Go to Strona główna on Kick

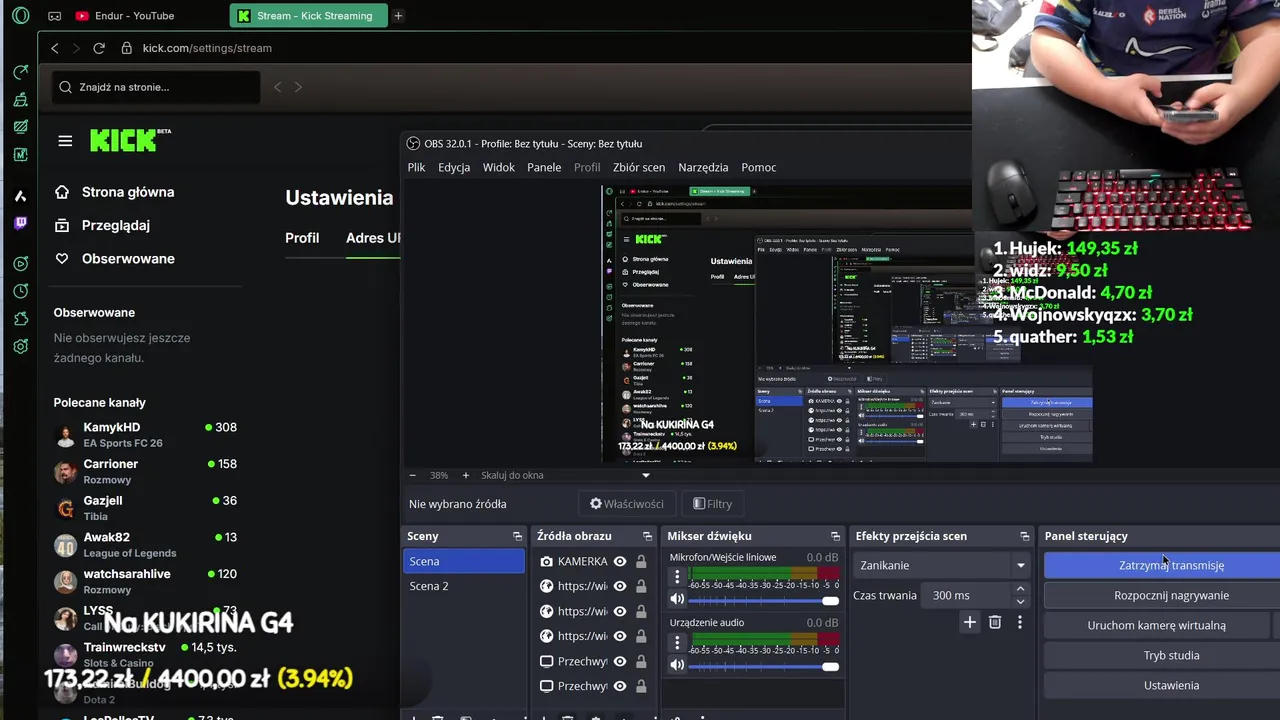[114, 192]
